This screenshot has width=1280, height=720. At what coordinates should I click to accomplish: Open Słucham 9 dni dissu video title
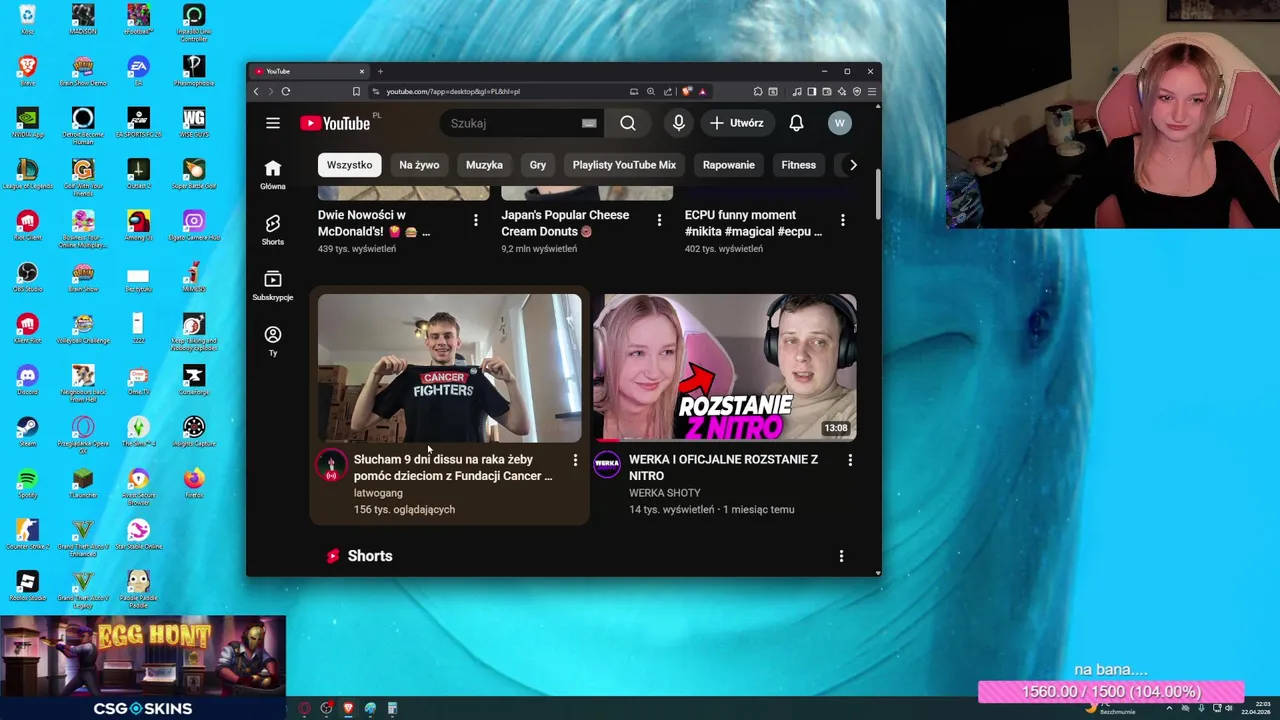click(453, 468)
